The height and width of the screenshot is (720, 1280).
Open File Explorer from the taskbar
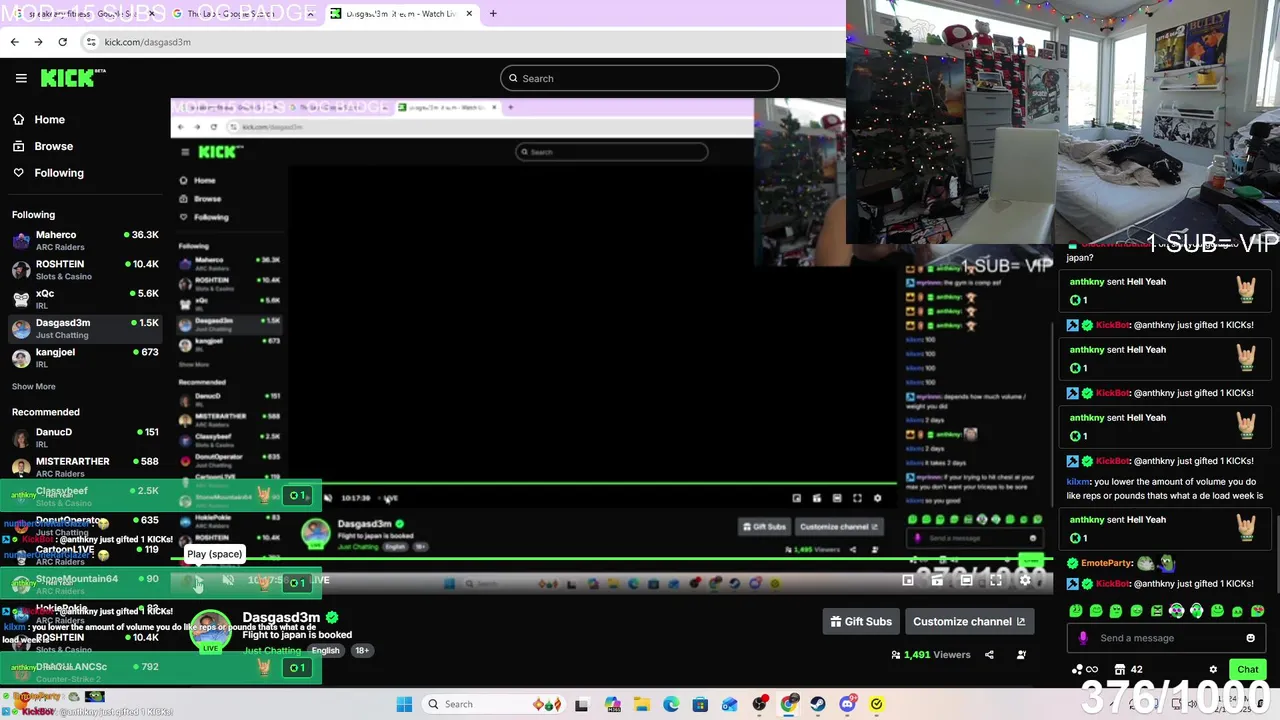pyautogui.click(x=641, y=704)
